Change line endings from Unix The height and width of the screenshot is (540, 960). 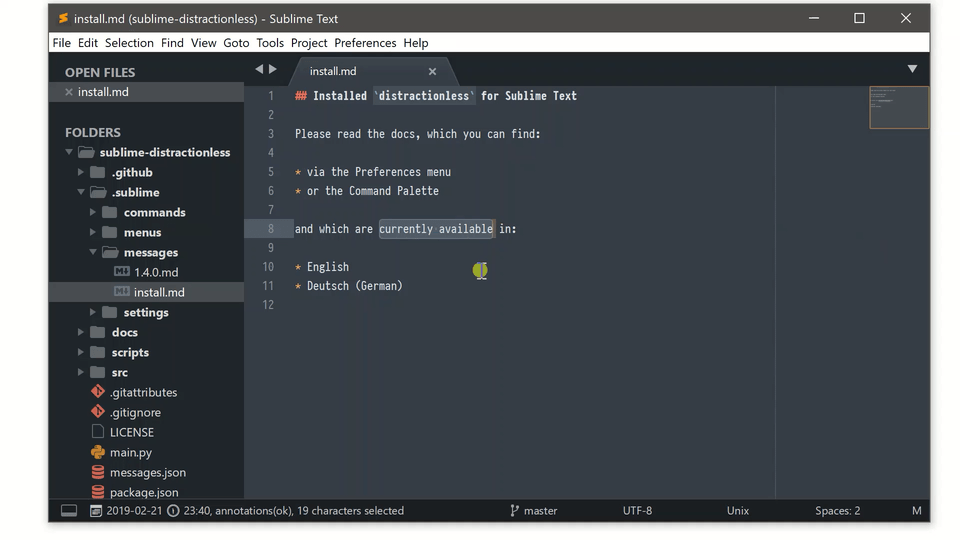pos(738,511)
